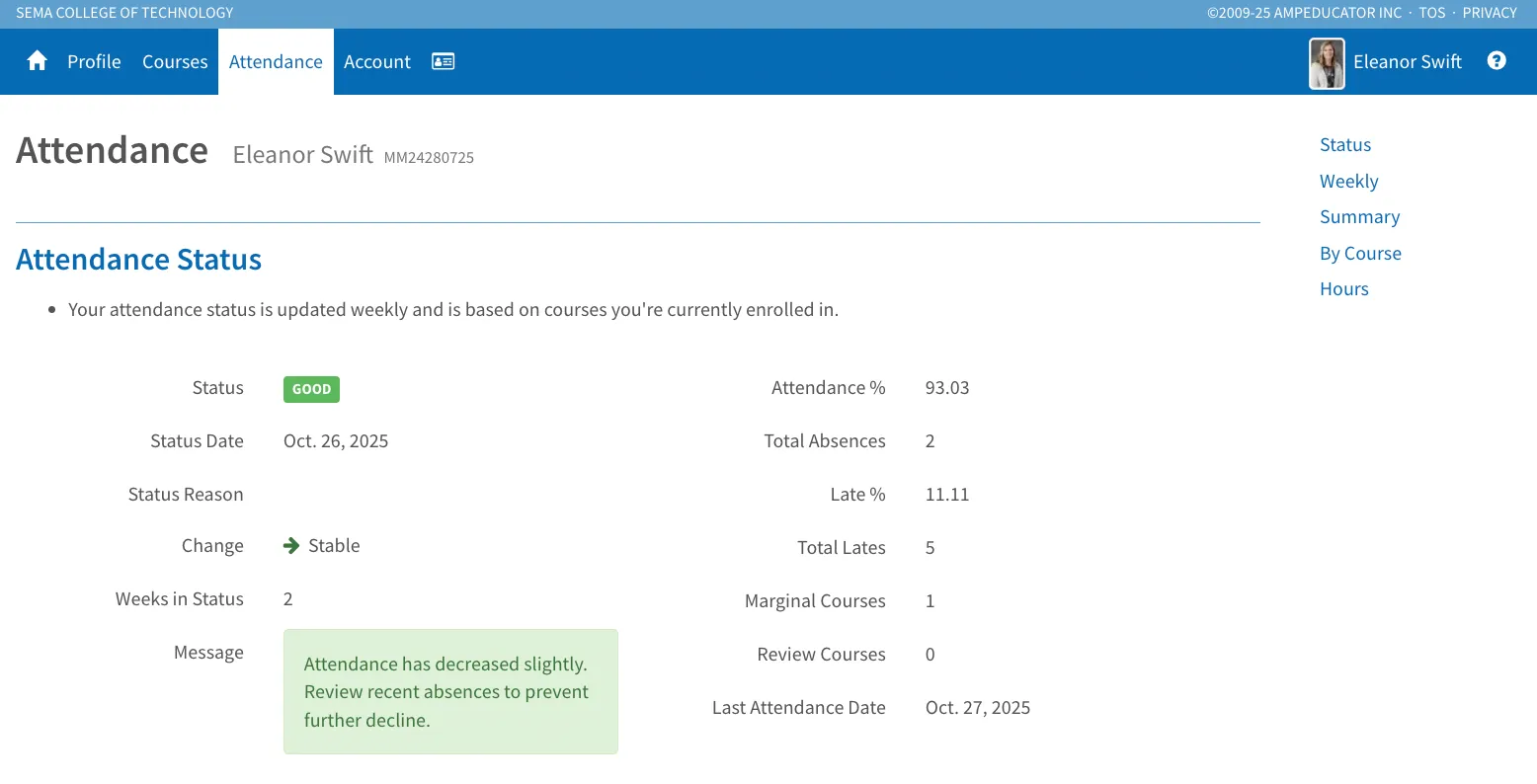Open the Profile tab

tap(94, 61)
